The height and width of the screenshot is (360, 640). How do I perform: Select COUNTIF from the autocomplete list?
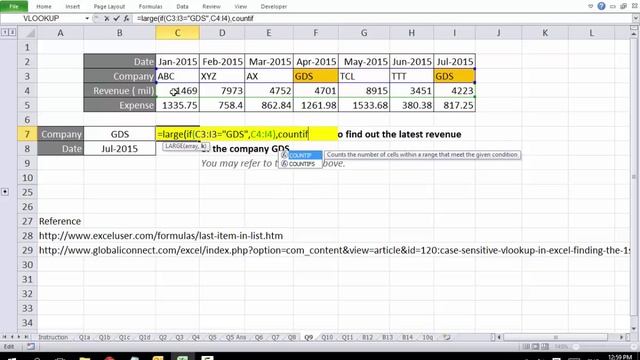[x=300, y=155]
